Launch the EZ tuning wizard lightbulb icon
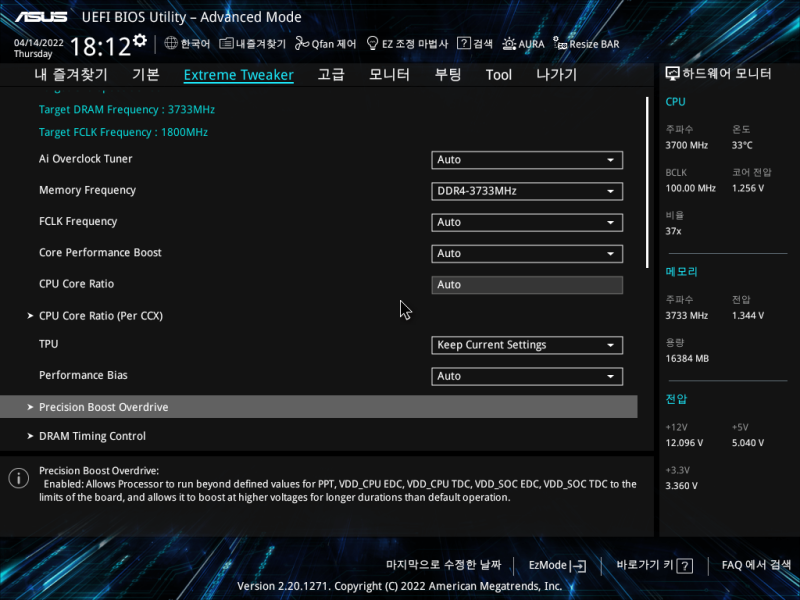Viewport: 800px width, 600px height. 372,43
